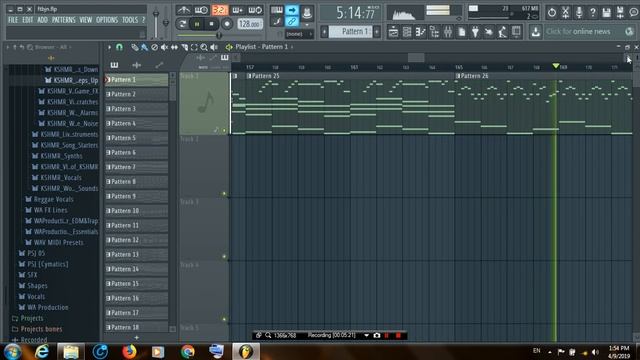640x360 pixels.
Task: Open the PATTERNS menu
Action: pos(64,20)
